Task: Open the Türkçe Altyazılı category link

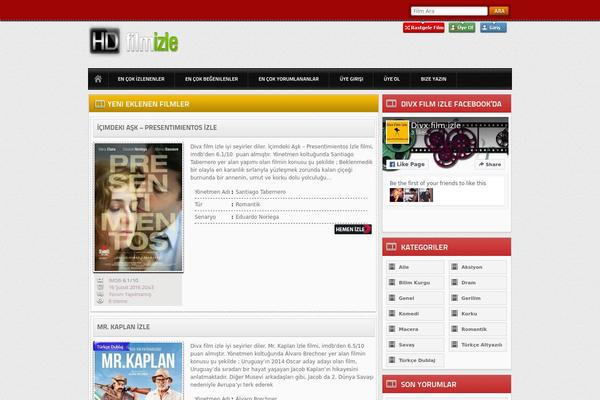Action: coord(482,345)
